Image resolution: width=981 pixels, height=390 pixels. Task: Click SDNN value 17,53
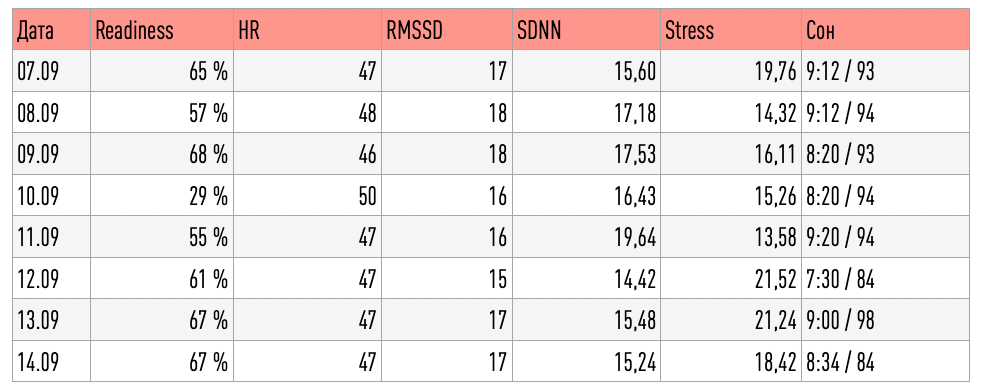coord(586,154)
